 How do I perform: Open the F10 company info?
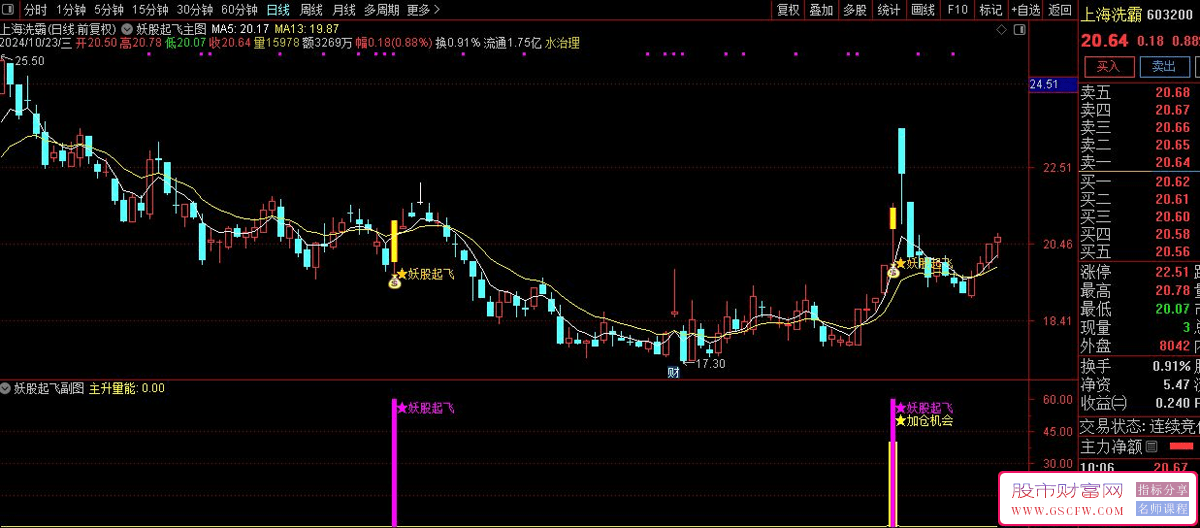click(957, 10)
